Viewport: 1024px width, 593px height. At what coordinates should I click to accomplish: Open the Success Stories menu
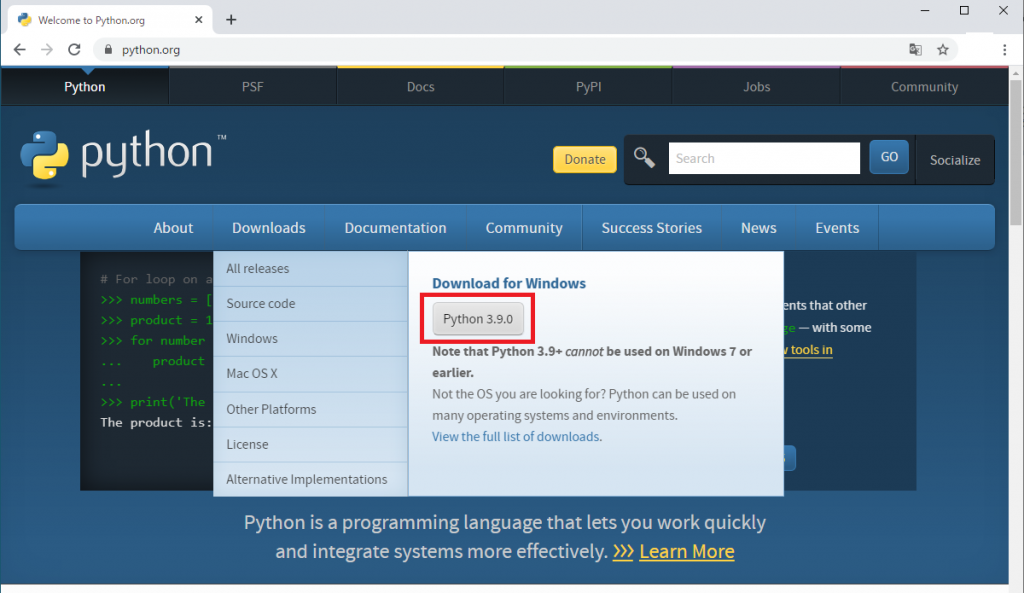652,228
